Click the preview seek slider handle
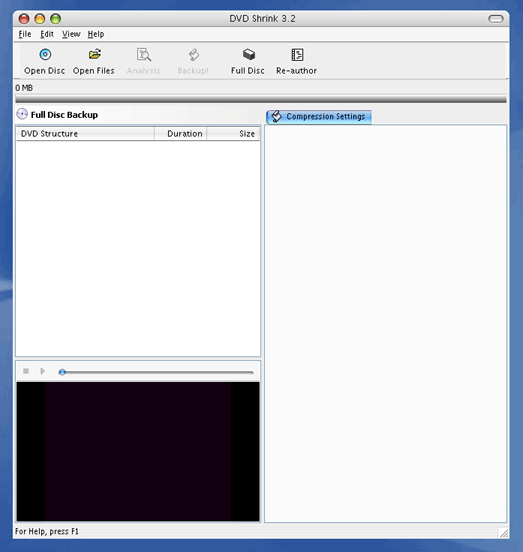The height and width of the screenshot is (552, 523). [x=62, y=372]
